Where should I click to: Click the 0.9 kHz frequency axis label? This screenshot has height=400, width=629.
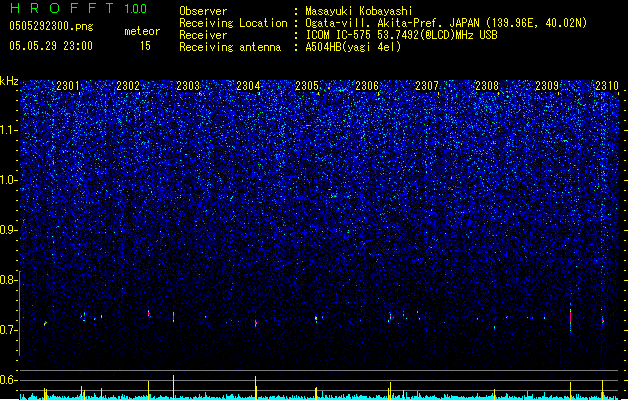[9, 230]
